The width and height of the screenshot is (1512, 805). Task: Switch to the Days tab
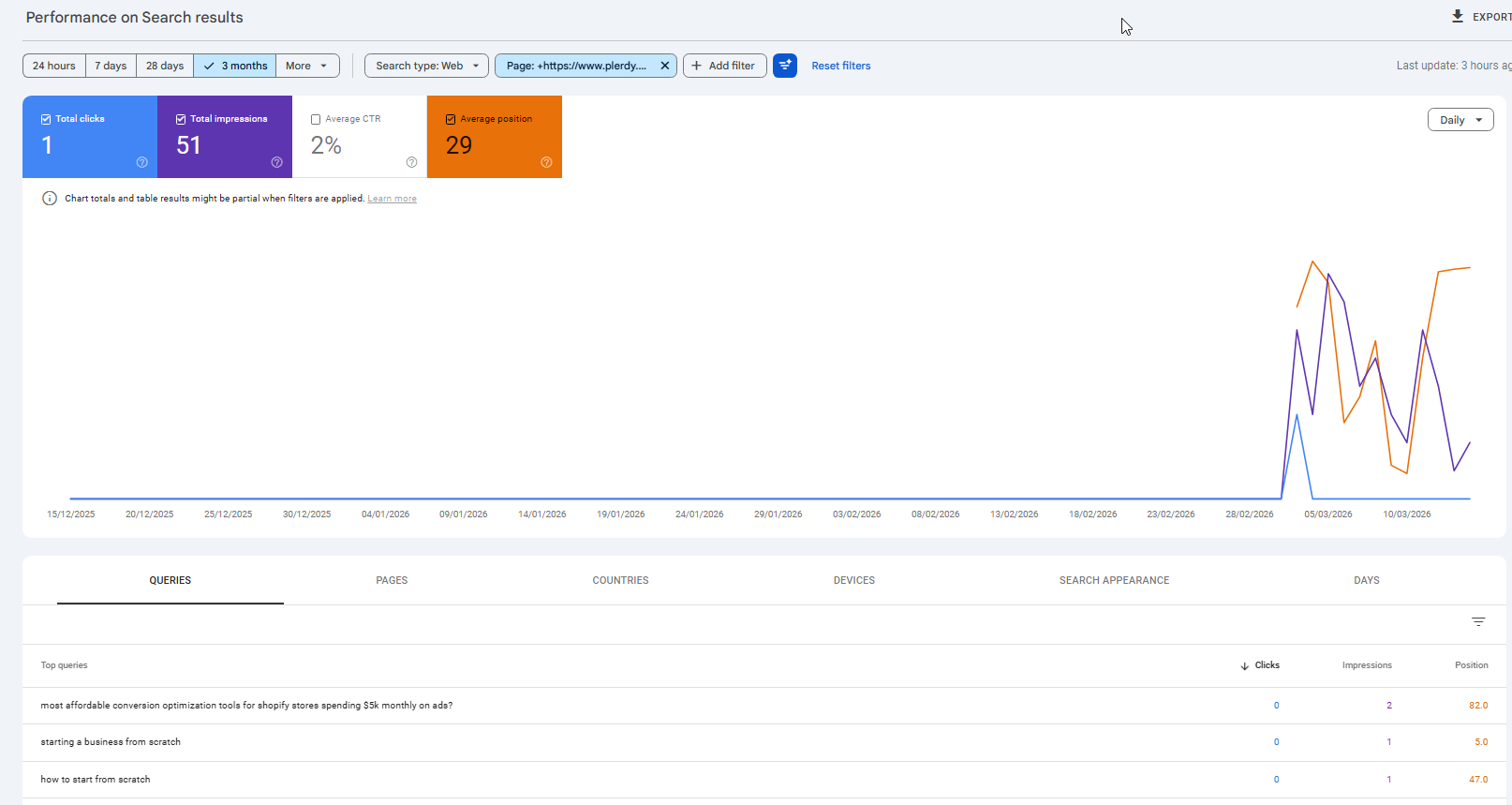pos(1367,580)
